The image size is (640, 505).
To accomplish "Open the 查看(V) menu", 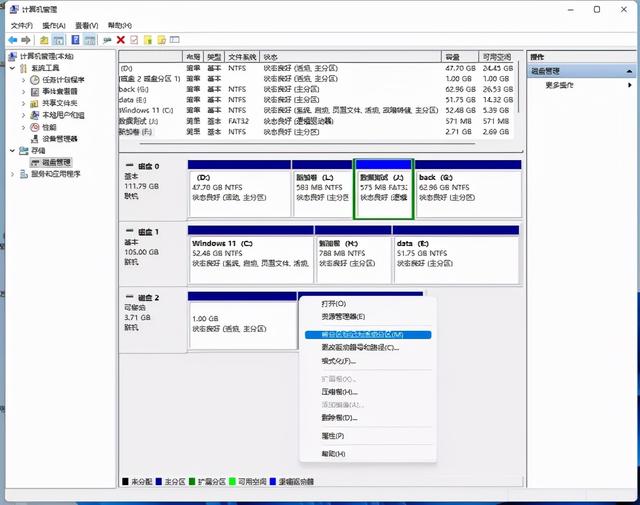I will pos(87,25).
